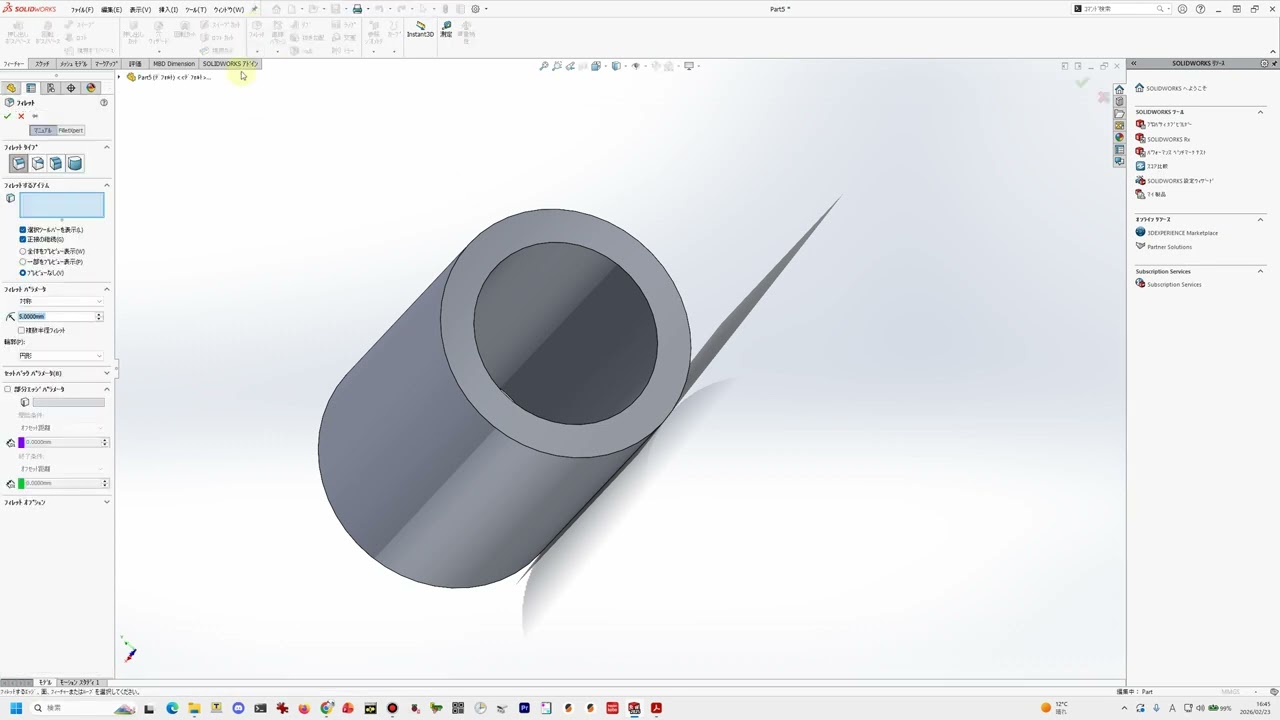Click the Print icon in the top toolbar
Image resolution: width=1280 pixels, height=720 pixels.
pyautogui.click(x=357, y=9)
